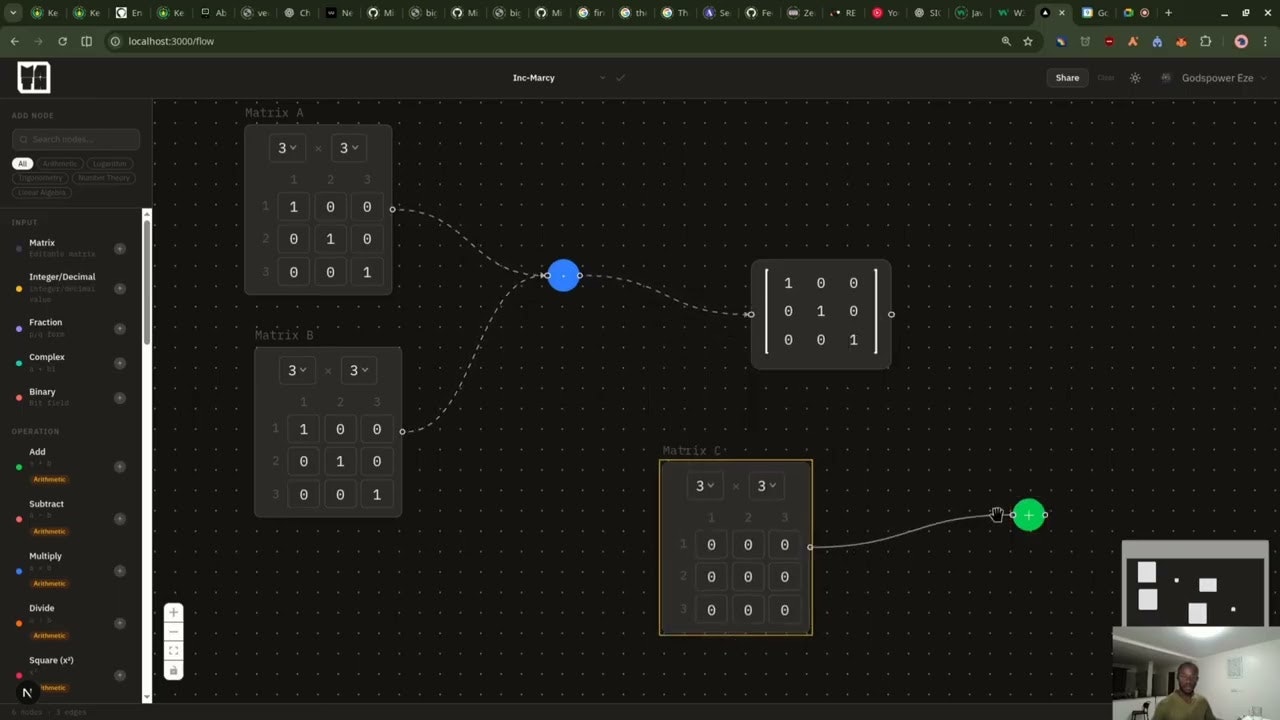1280x720 pixels.
Task: Toggle the Arithmetic filter chip
Action: point(59,163)
